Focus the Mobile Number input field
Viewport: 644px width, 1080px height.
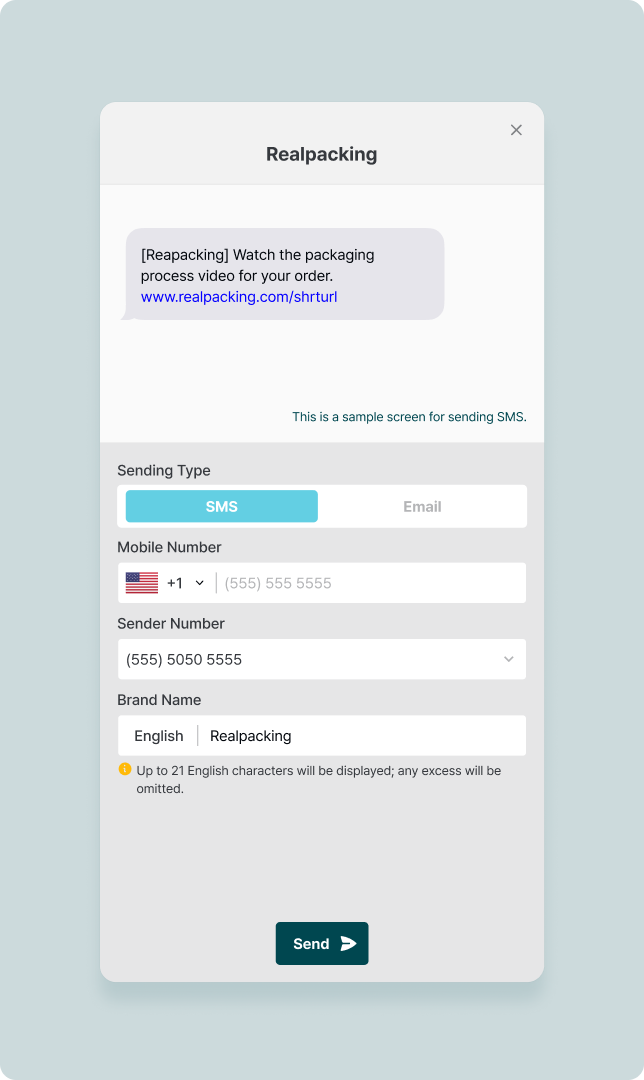370,583
